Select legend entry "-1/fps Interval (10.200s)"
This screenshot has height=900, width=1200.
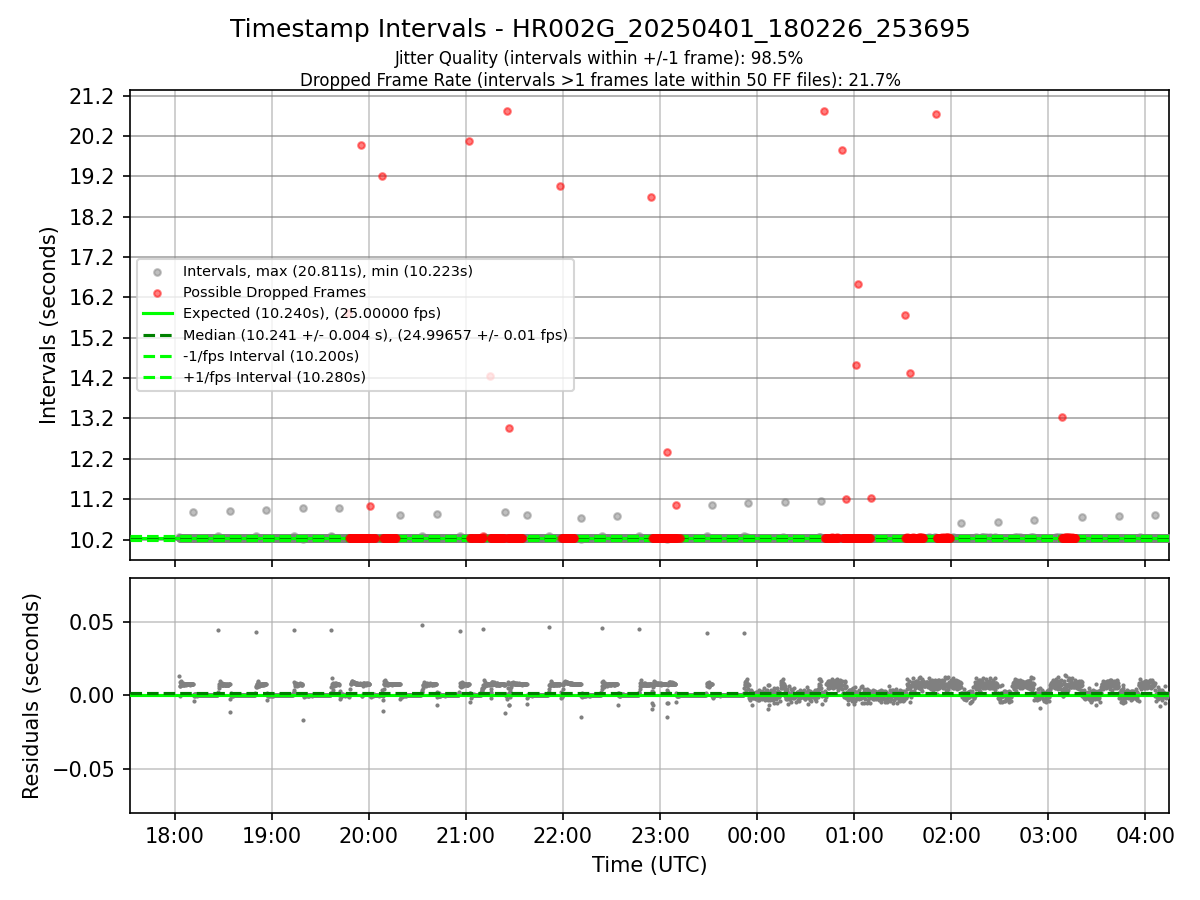click(271, 356)
